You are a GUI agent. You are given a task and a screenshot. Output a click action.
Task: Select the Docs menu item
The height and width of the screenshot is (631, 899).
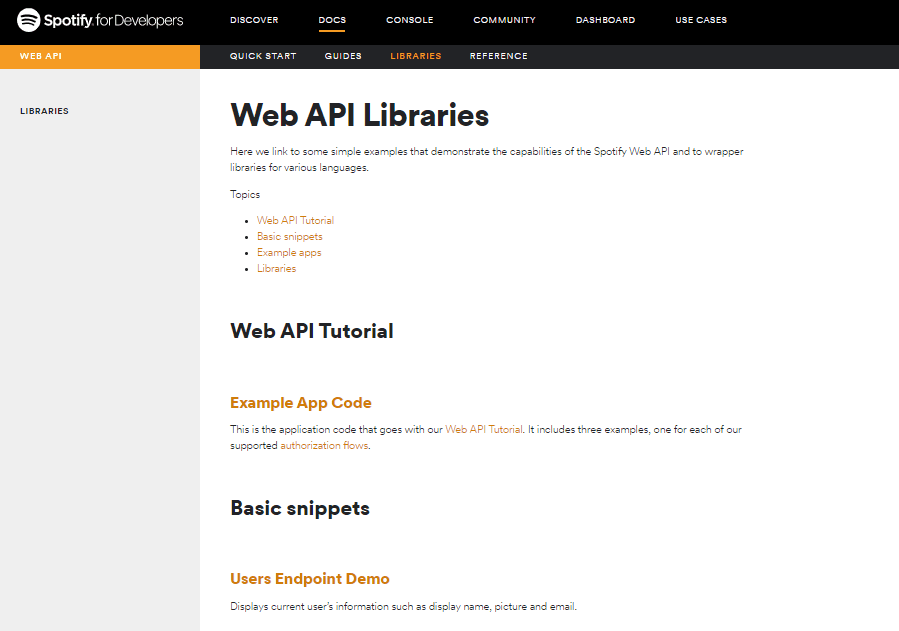pyautogui.click(x=332, y=20)
